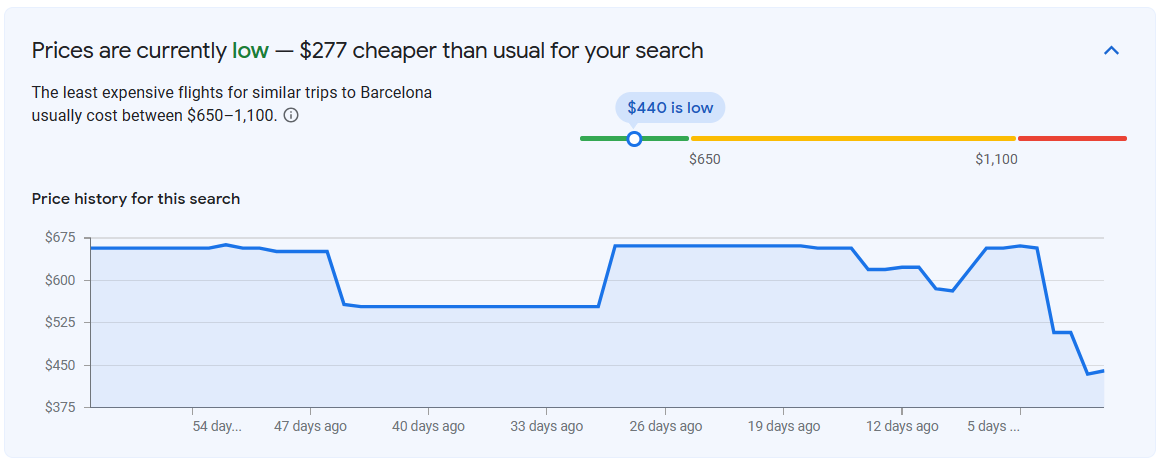Click the 'Prices are currently low' heading

[x=367, y=50]
